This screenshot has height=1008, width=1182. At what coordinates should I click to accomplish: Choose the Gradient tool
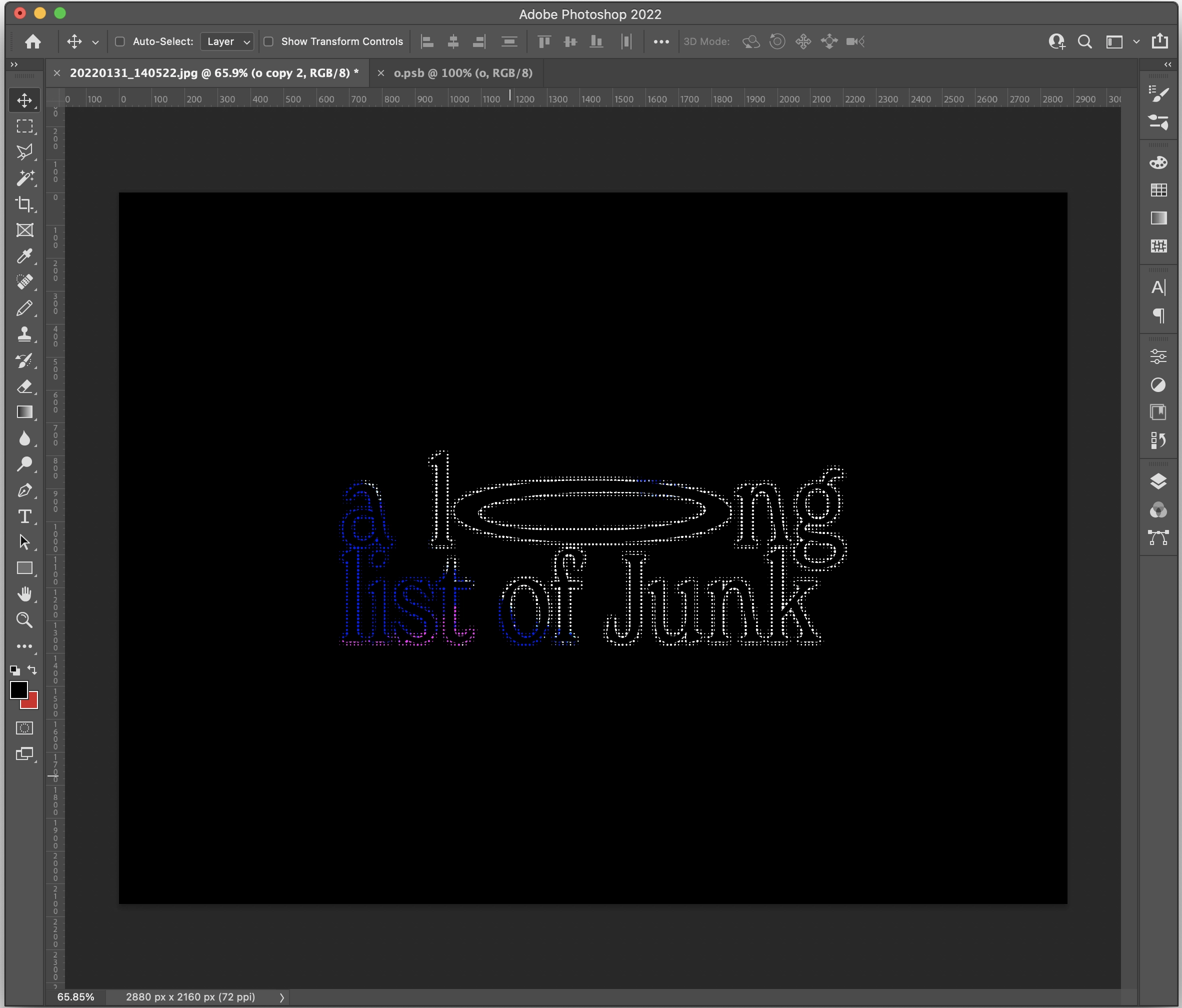[x=24, y=412]
